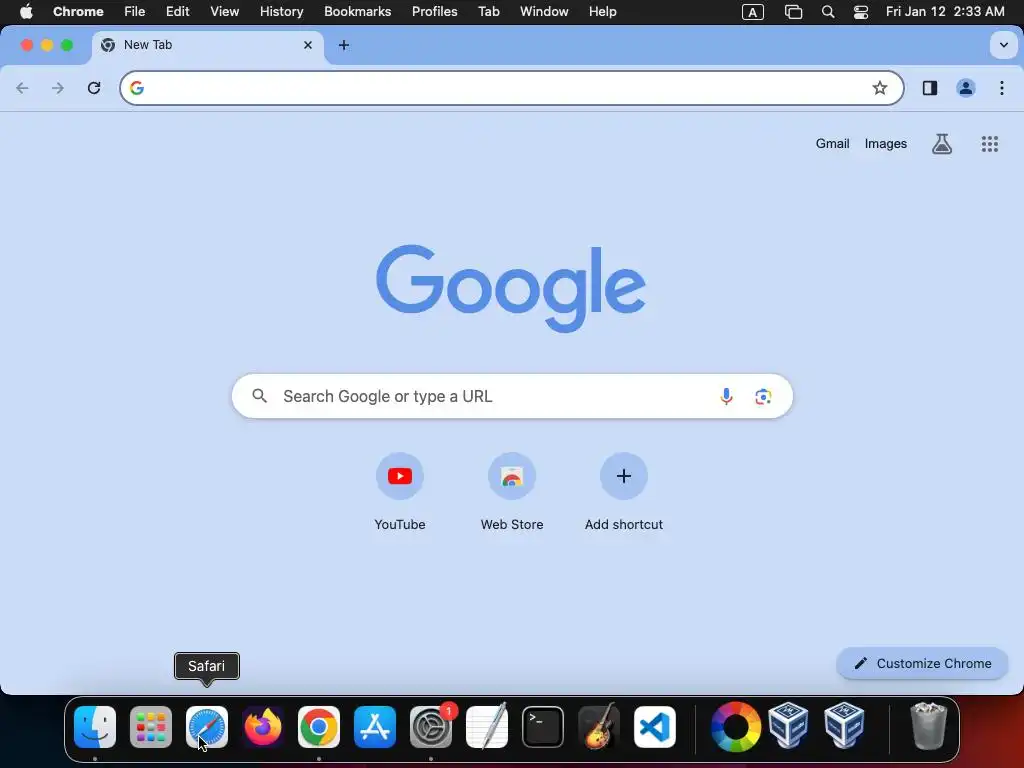The width and height of the screenshot is (1024, 768).
Task: Click the Customize Chrome button
Action: (x=923, y=664)
